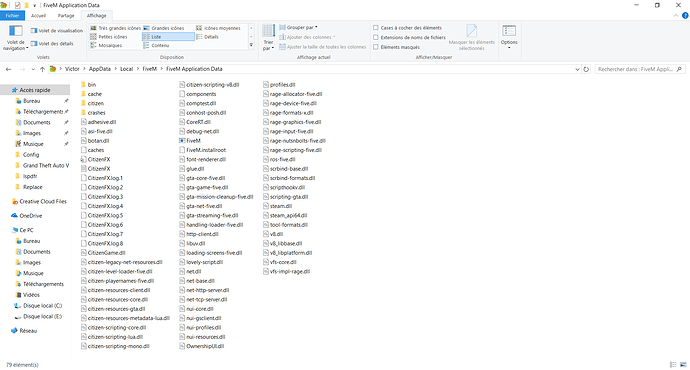Screen dimensions: 690x370
Task: Refresh the folder view
Action: [586, 69]
